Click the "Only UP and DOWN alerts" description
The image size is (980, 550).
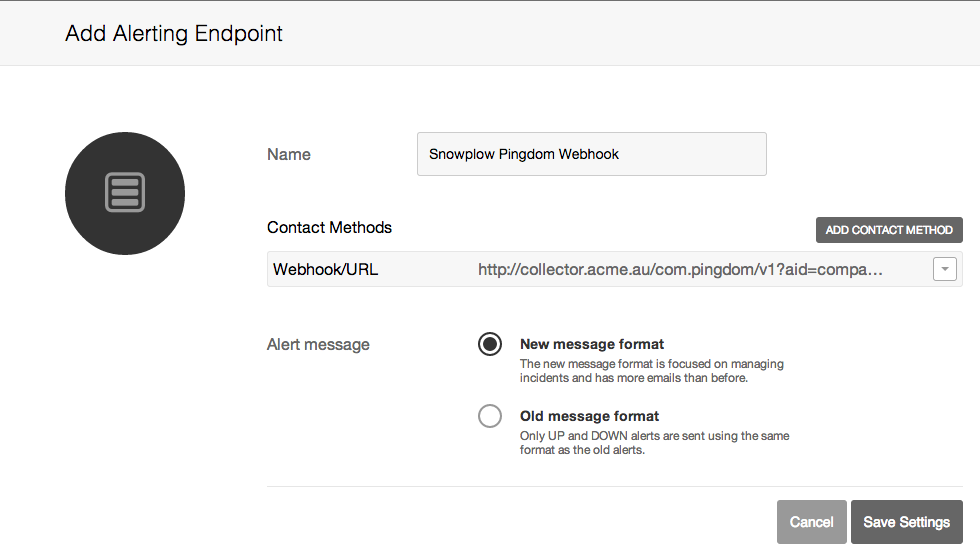654,442
